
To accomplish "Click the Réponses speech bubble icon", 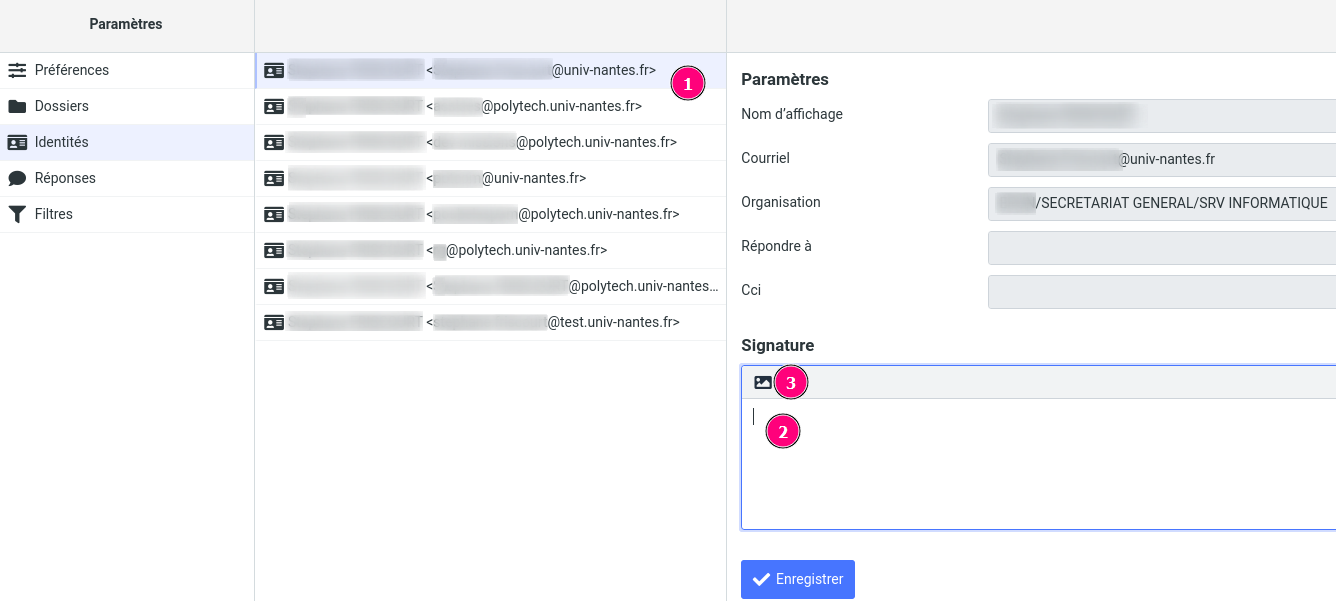I will pos(17,178).
